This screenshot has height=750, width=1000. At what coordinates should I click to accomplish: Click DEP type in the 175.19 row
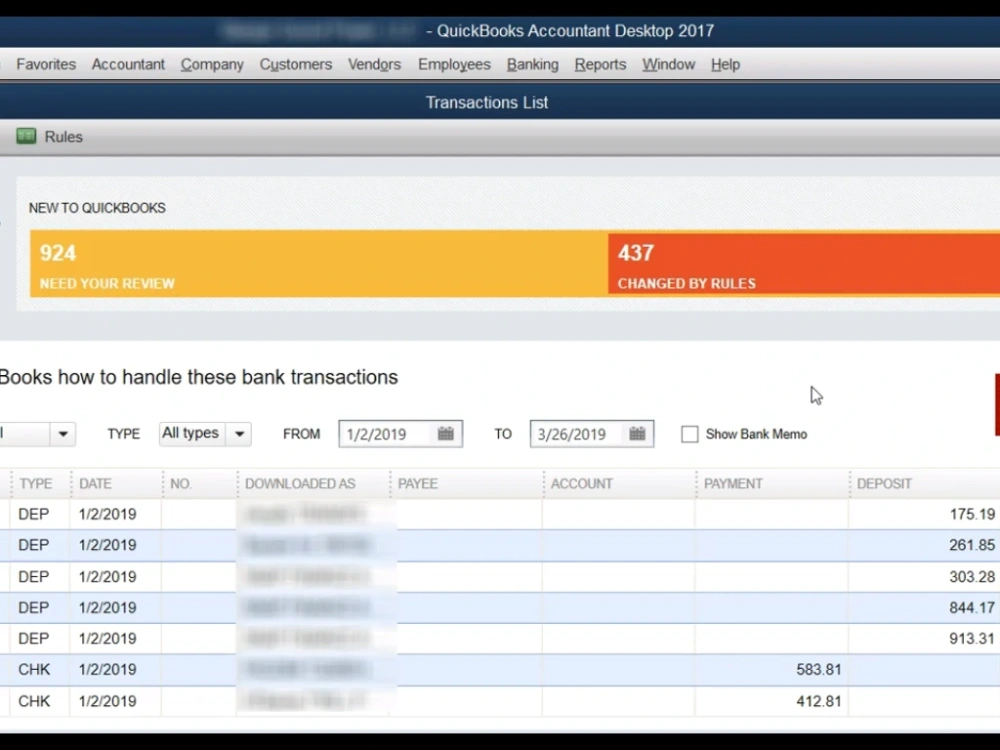(34, 514)
